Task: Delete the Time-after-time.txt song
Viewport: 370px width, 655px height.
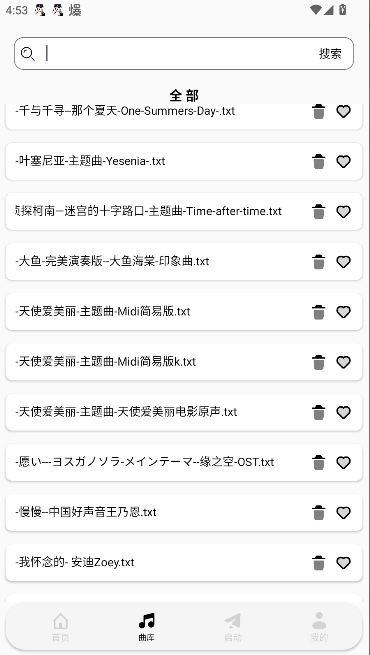Action: [x=319, y=211]
